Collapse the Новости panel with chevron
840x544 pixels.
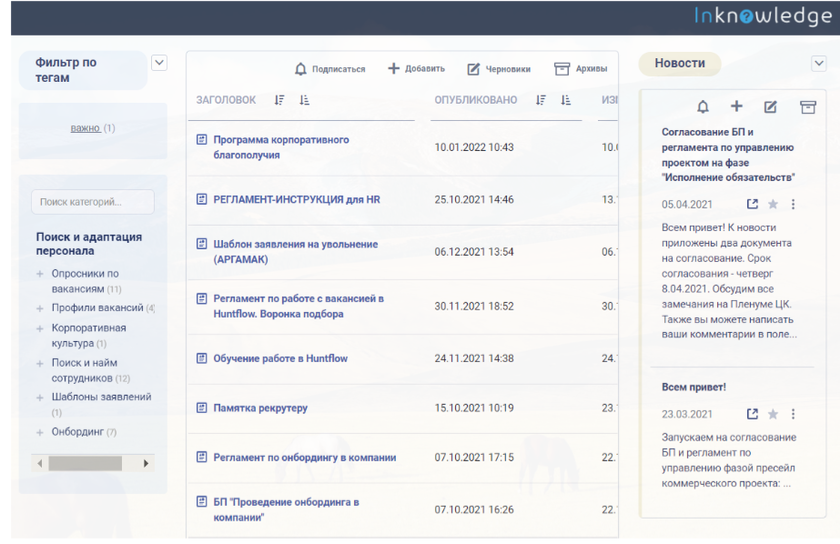pos(818,64)
